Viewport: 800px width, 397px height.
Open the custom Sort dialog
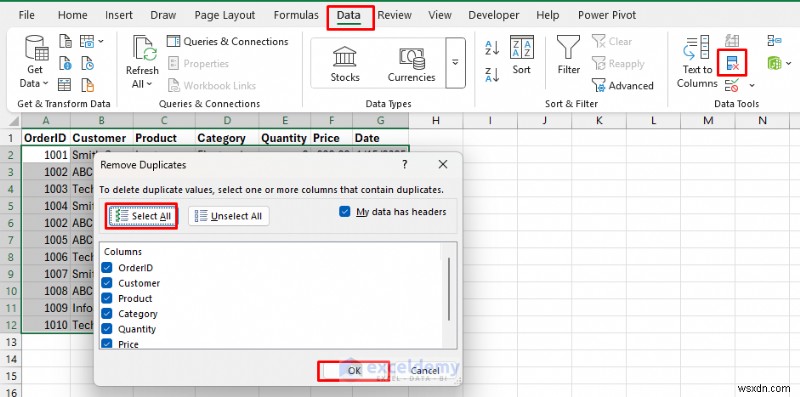pos(521,55)
